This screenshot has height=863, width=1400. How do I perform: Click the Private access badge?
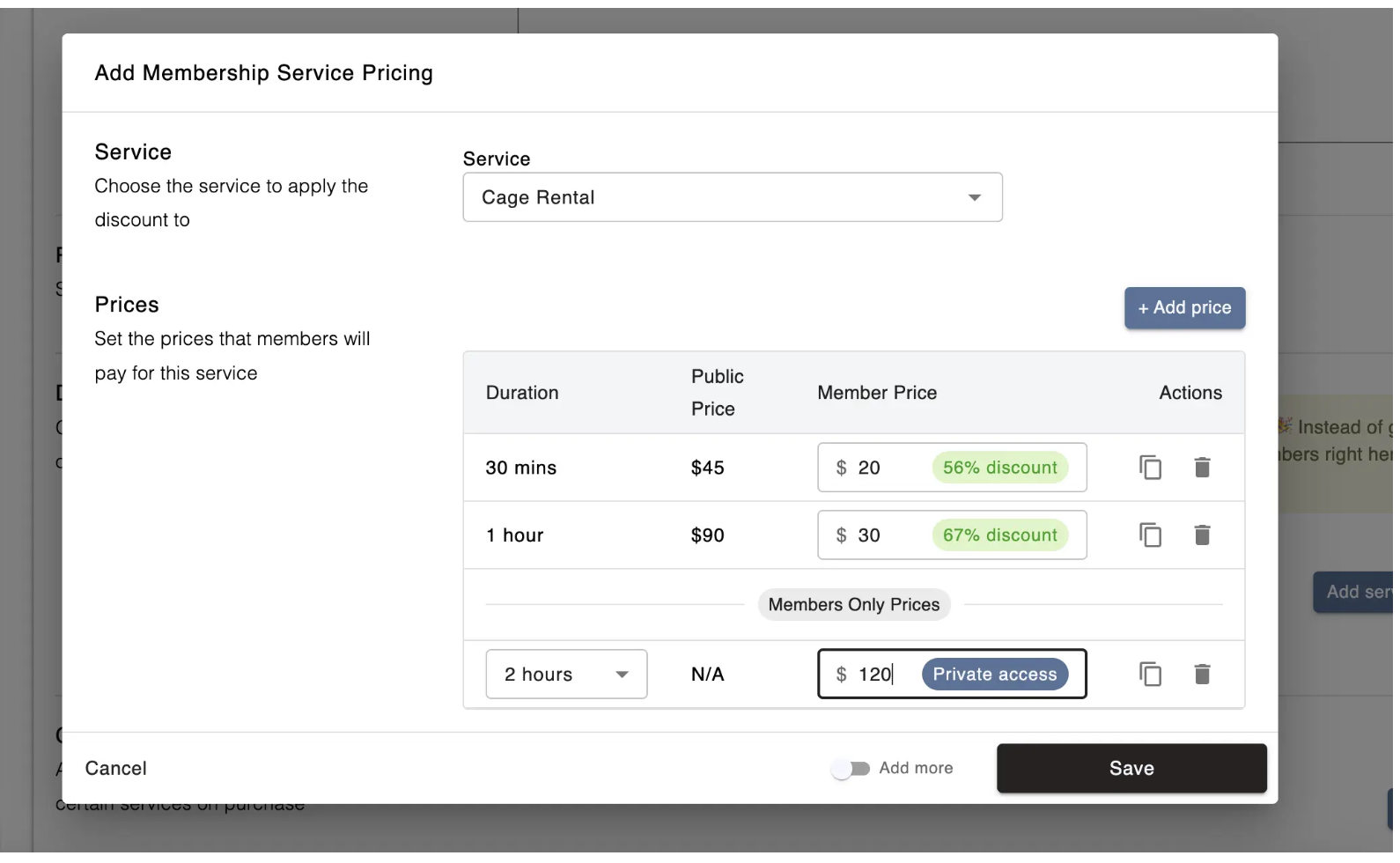994,675
